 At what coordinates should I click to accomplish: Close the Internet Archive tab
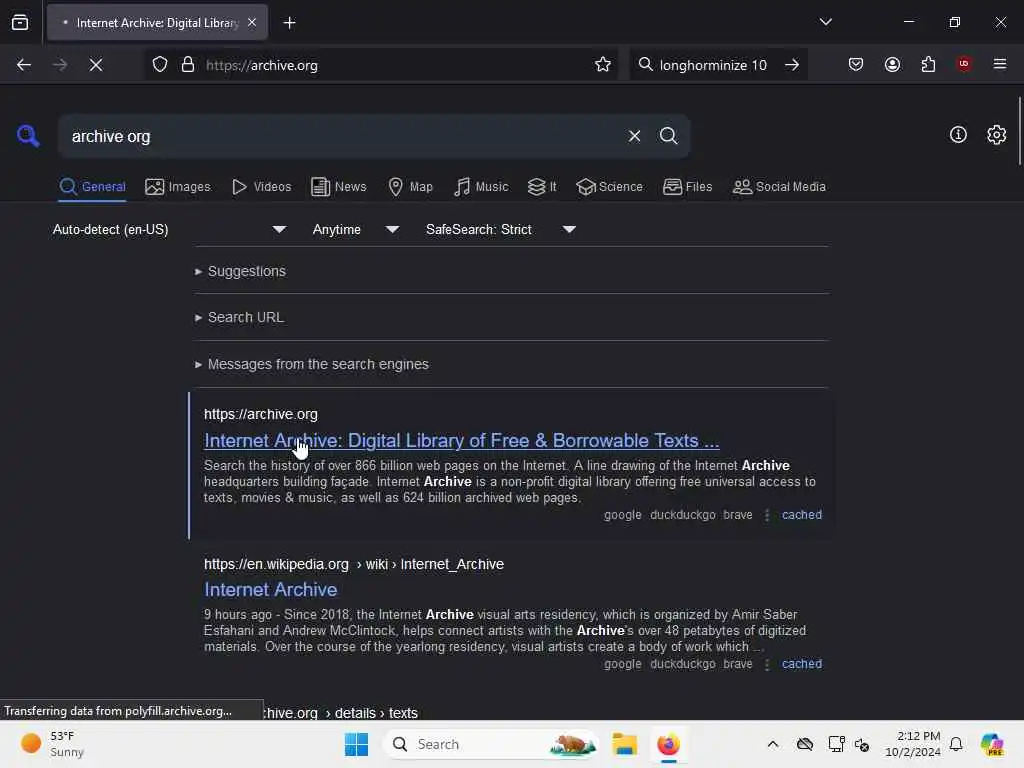(x=252, y=23)
